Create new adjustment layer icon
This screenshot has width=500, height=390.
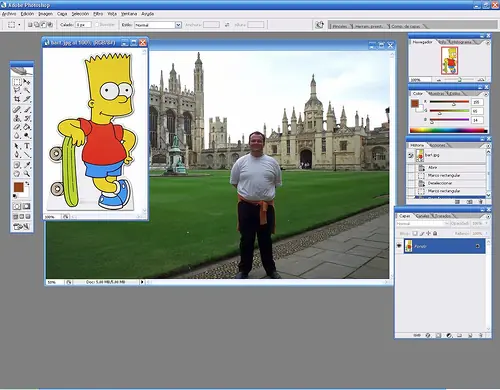[449, 335]
